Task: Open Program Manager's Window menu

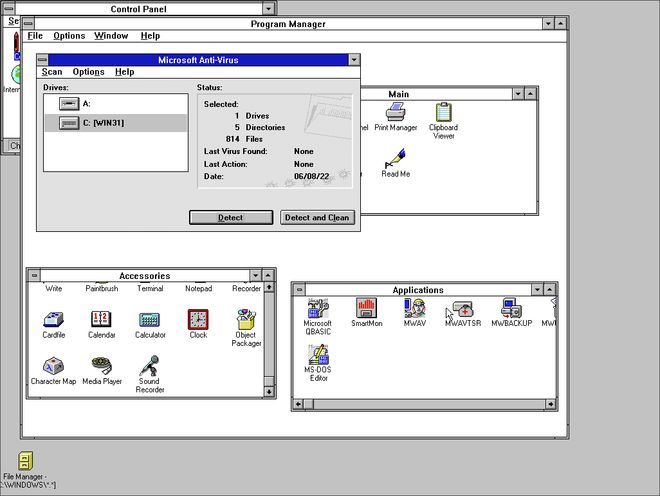Action: point(111,36)
